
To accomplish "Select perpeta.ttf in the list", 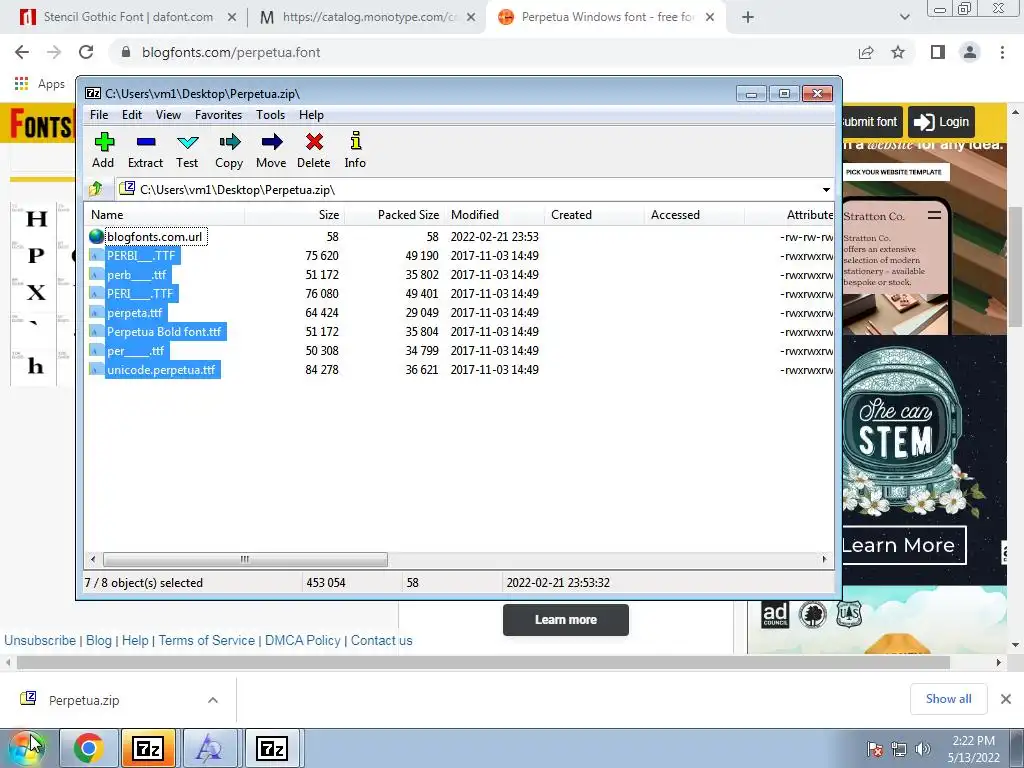I will click(135, 313).
